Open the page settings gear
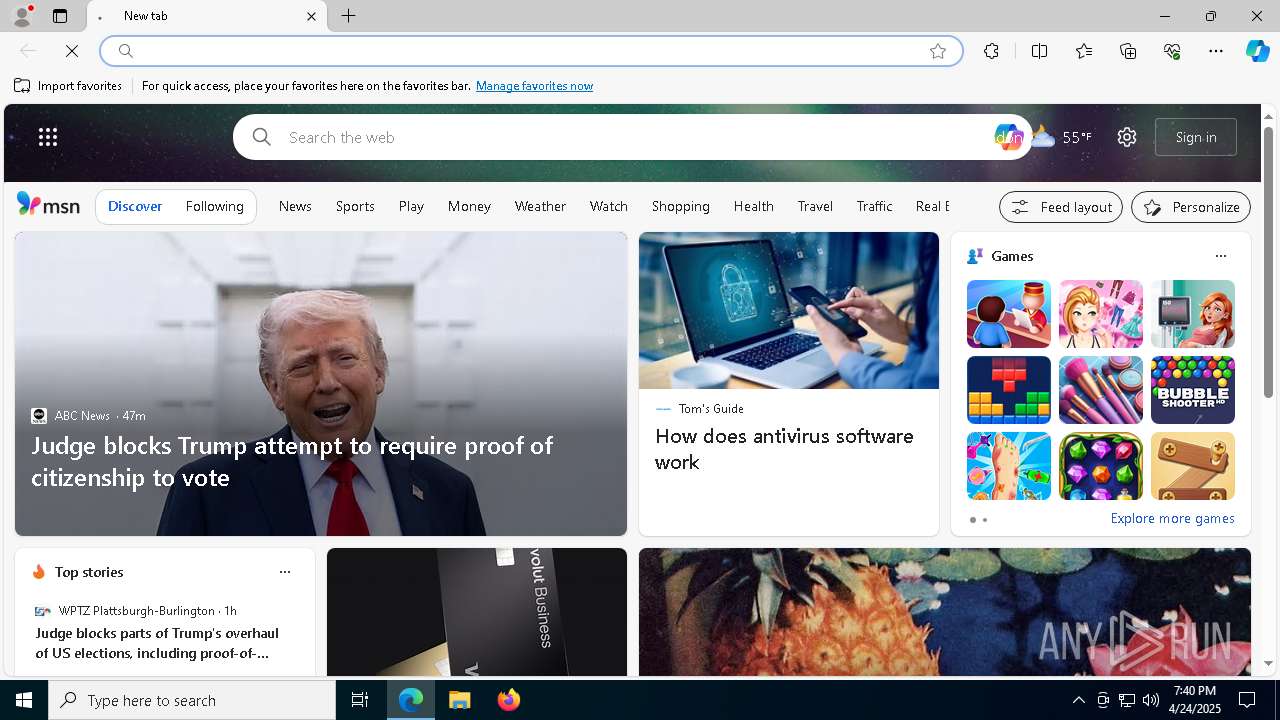Image resolution: width=1280 pixels, height=720 pixels. [x=1127, y=137]
